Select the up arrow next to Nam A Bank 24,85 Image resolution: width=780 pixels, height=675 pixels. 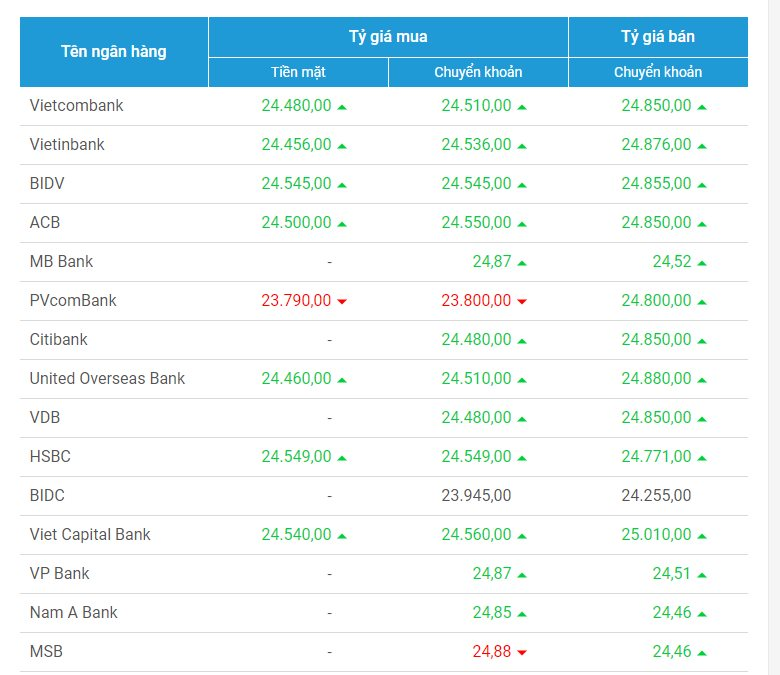[x=522, y=613]
